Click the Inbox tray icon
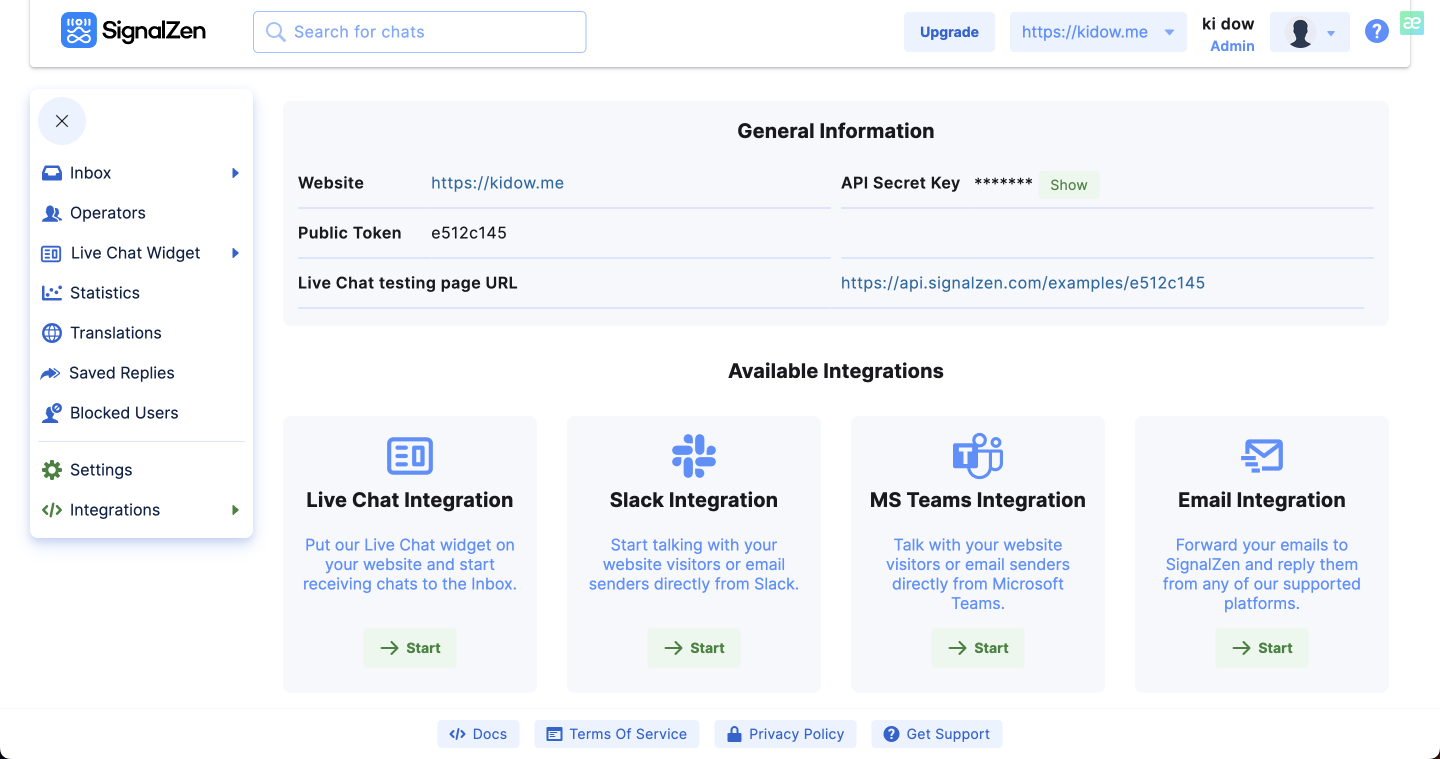This screenshot has height=759, width=1440. click(52, 173)
